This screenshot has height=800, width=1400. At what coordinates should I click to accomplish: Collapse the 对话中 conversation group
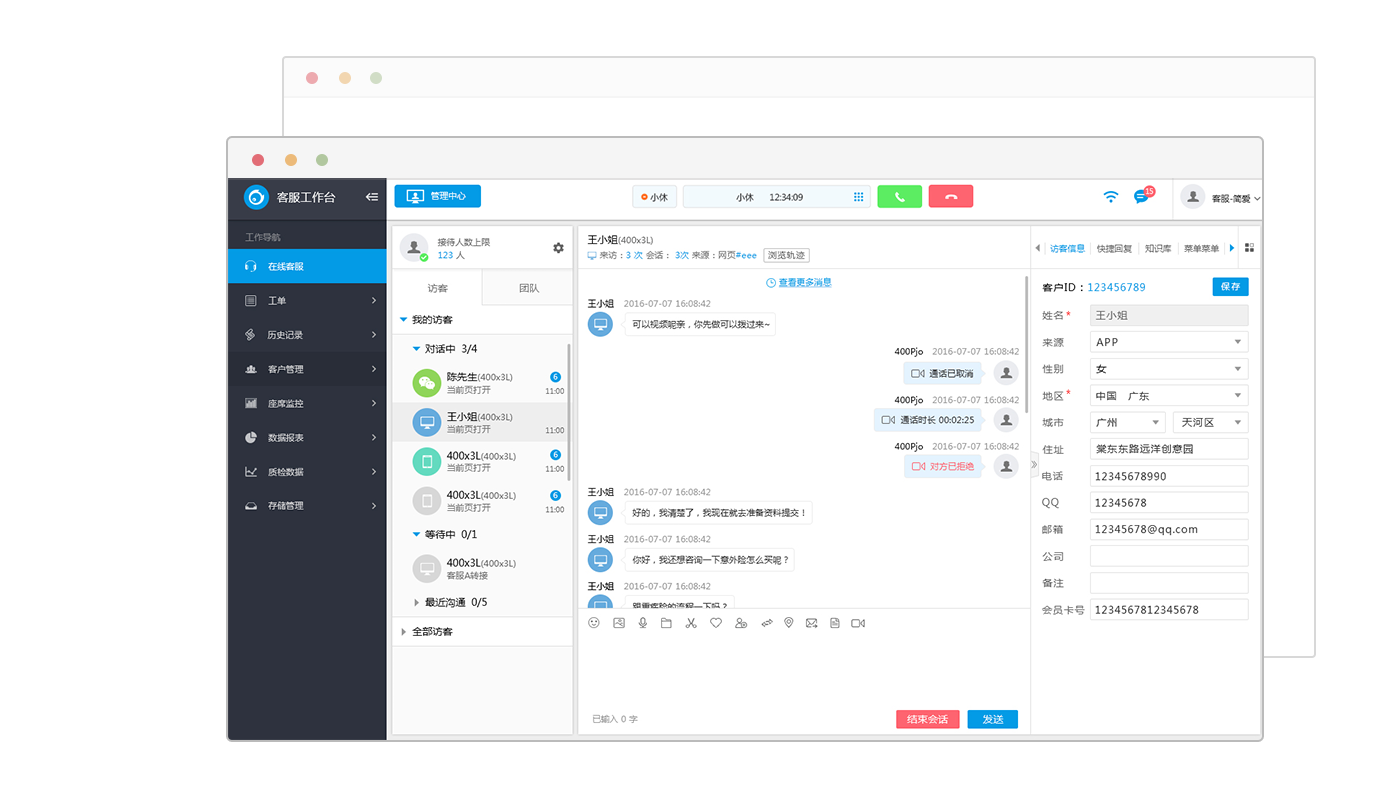tap(417, 349)
